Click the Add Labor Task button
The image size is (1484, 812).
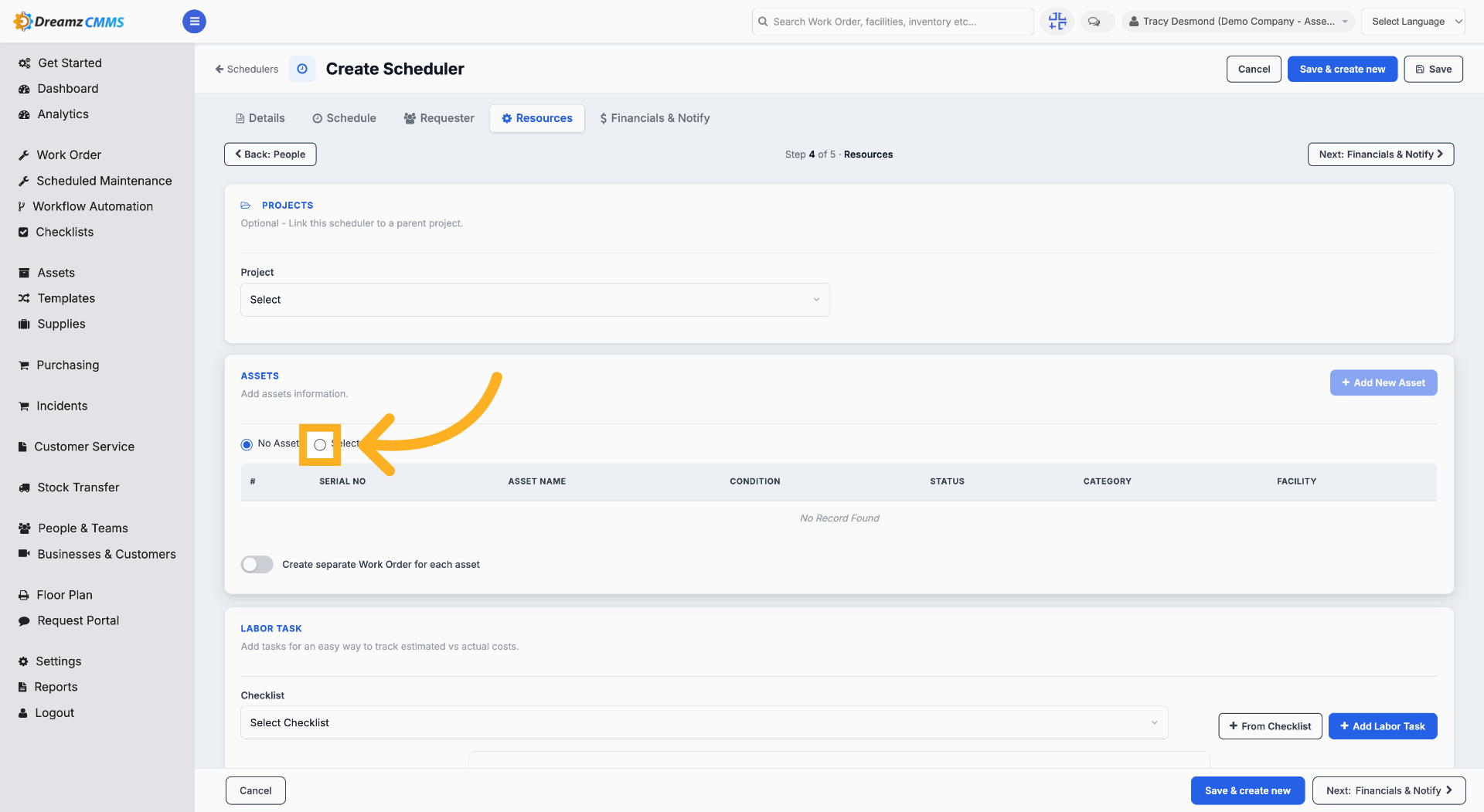[x=1383, y=726]
